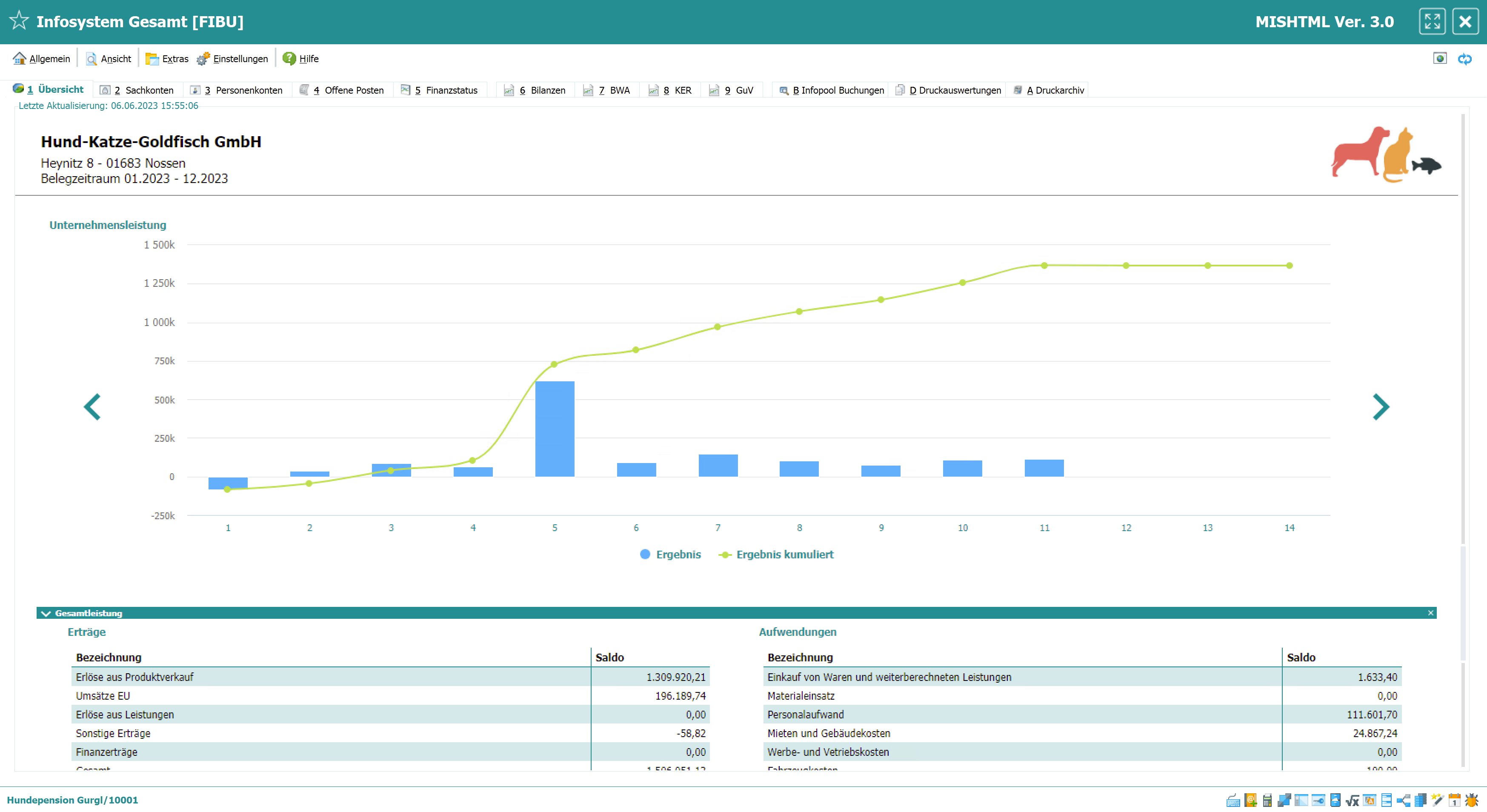Image resolution: width=1487 pixels, height=812 pixels.
Task: Click the magic wand with stars icon
Action: click(1437, 801)
